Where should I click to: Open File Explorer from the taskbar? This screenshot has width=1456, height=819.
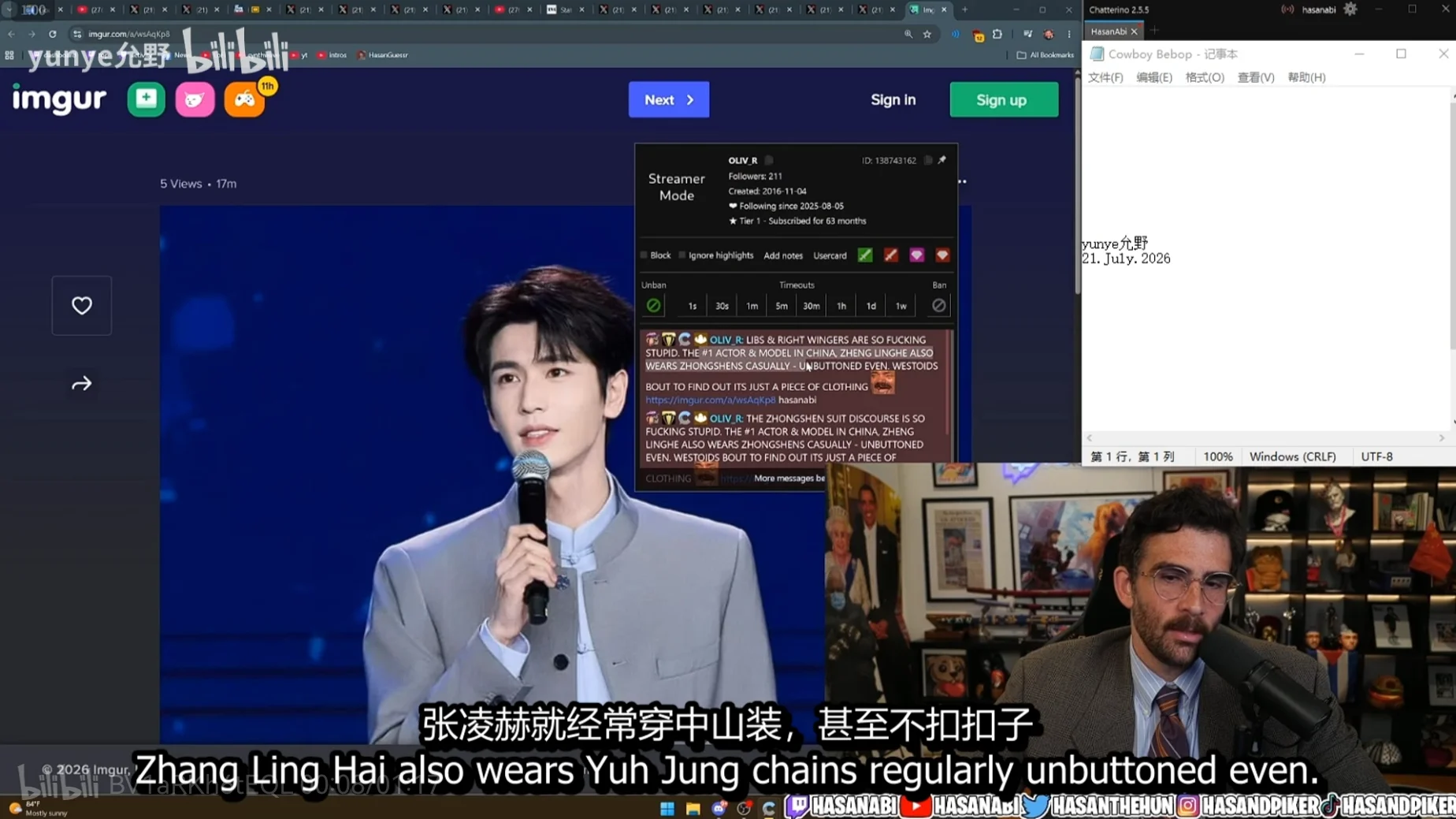click(x=693, y=808)
